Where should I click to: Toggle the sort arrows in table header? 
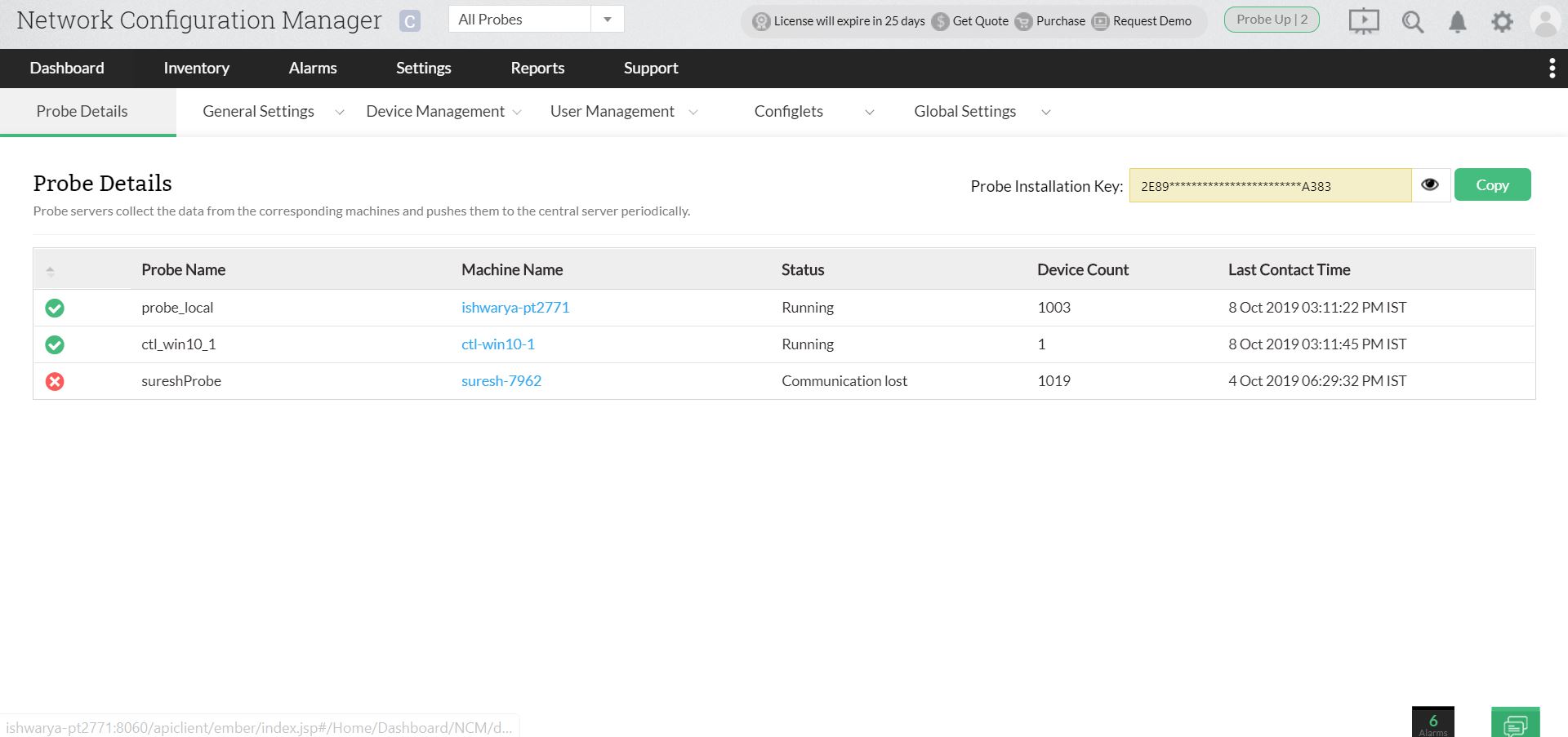pyautogui.click(x=51, y=270)
